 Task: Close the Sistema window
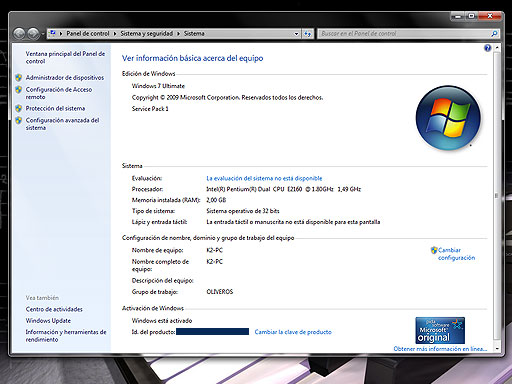(x=489, y=16)
